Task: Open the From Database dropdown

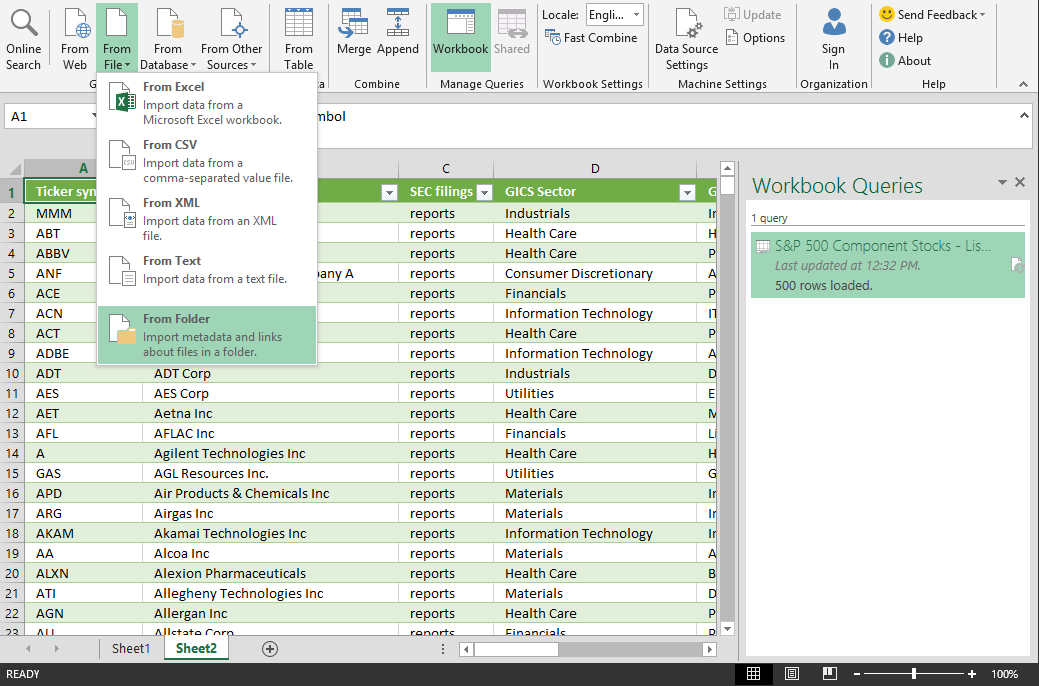Action: point(168,38)
